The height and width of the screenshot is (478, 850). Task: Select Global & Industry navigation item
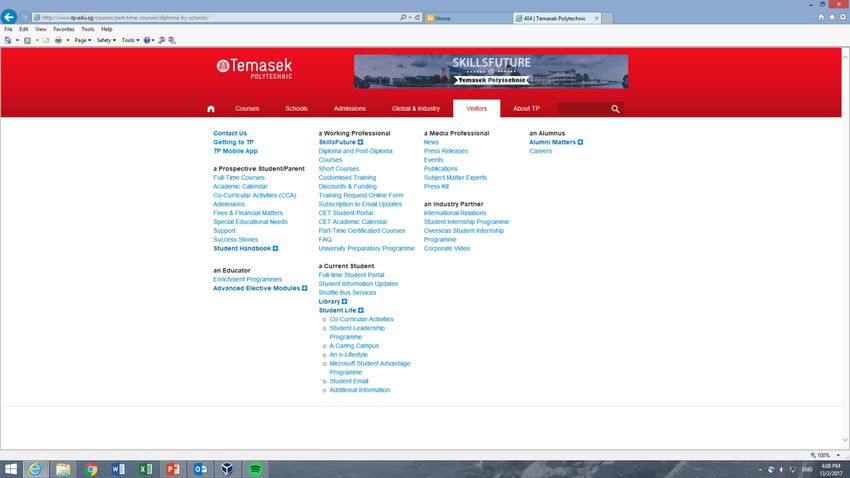pyautogui.click(x=416, y=108)
